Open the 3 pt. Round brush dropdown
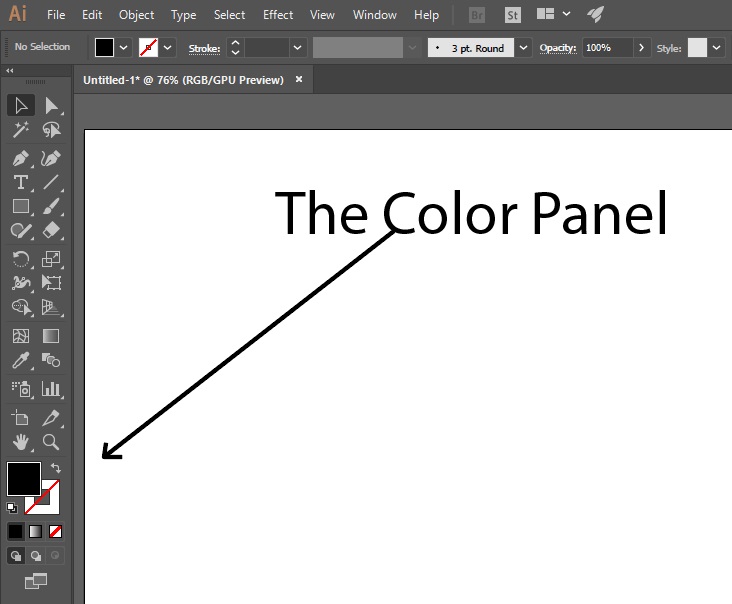Screen dimensions: 732x604 pos(524,48)
